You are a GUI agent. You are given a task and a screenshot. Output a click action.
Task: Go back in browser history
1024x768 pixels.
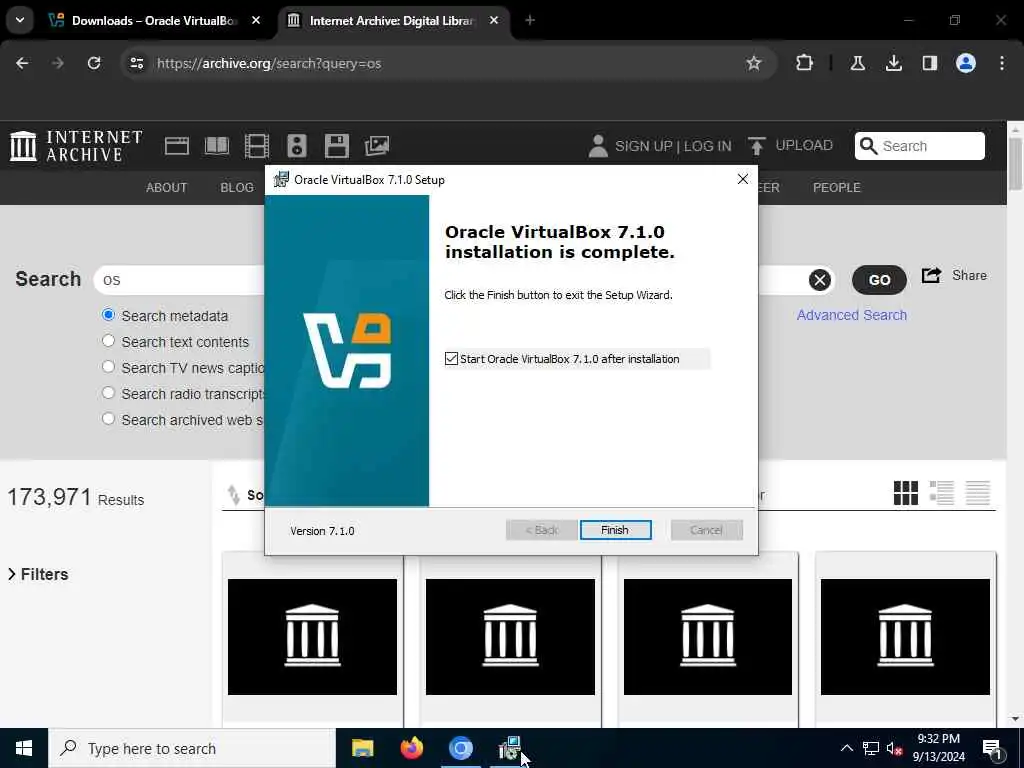[x=22, y=63]
